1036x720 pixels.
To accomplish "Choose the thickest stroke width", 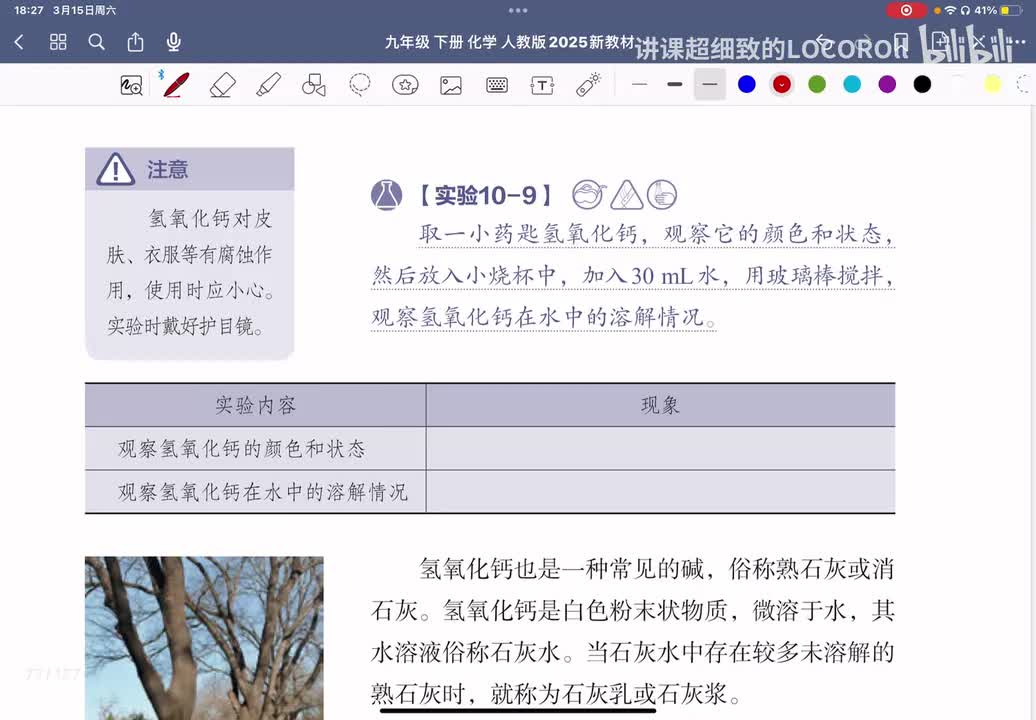I will pos(675,85).
